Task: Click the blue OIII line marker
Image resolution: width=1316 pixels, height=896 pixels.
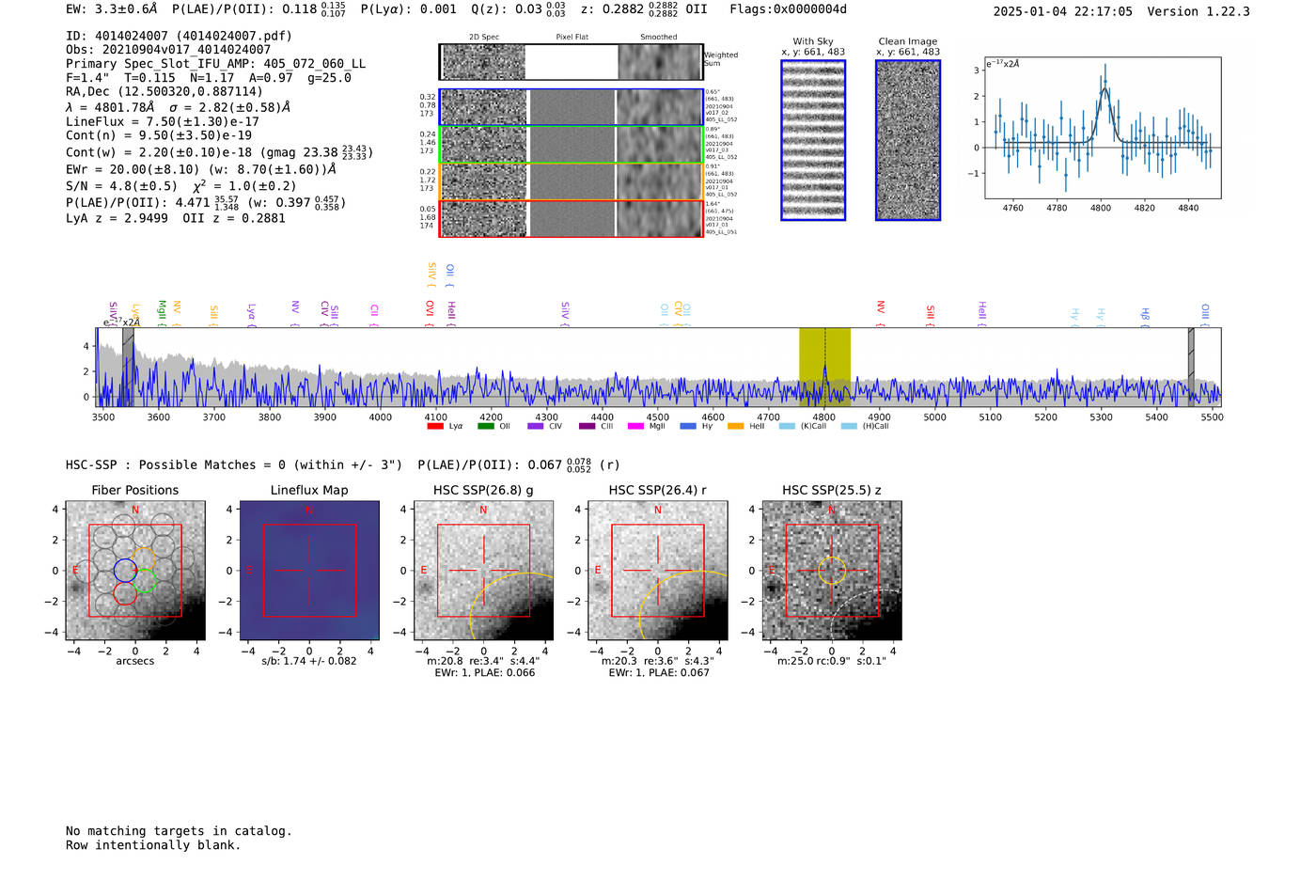Action: click(1205, 315)
